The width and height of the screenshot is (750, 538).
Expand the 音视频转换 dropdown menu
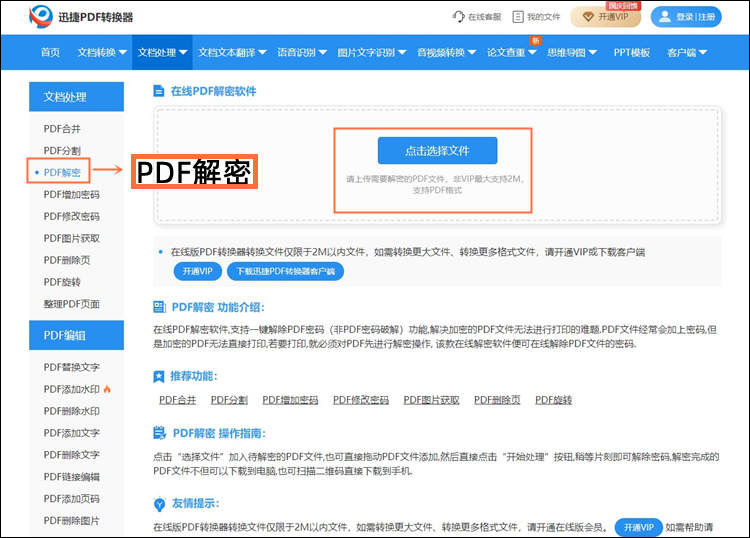[471, 53]
